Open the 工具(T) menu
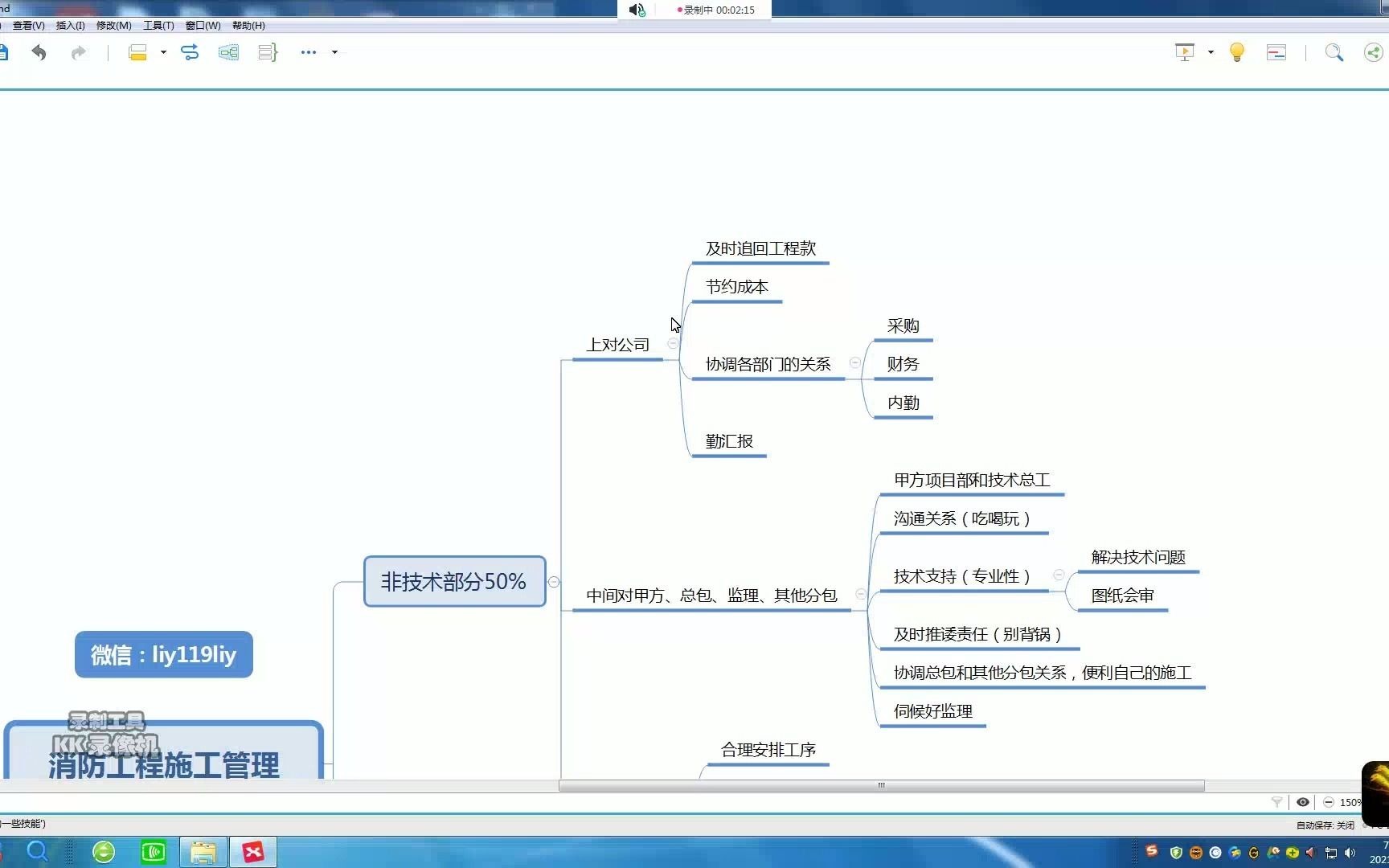The height and width of the screenshot is (868, 1389). click(158, 26)
